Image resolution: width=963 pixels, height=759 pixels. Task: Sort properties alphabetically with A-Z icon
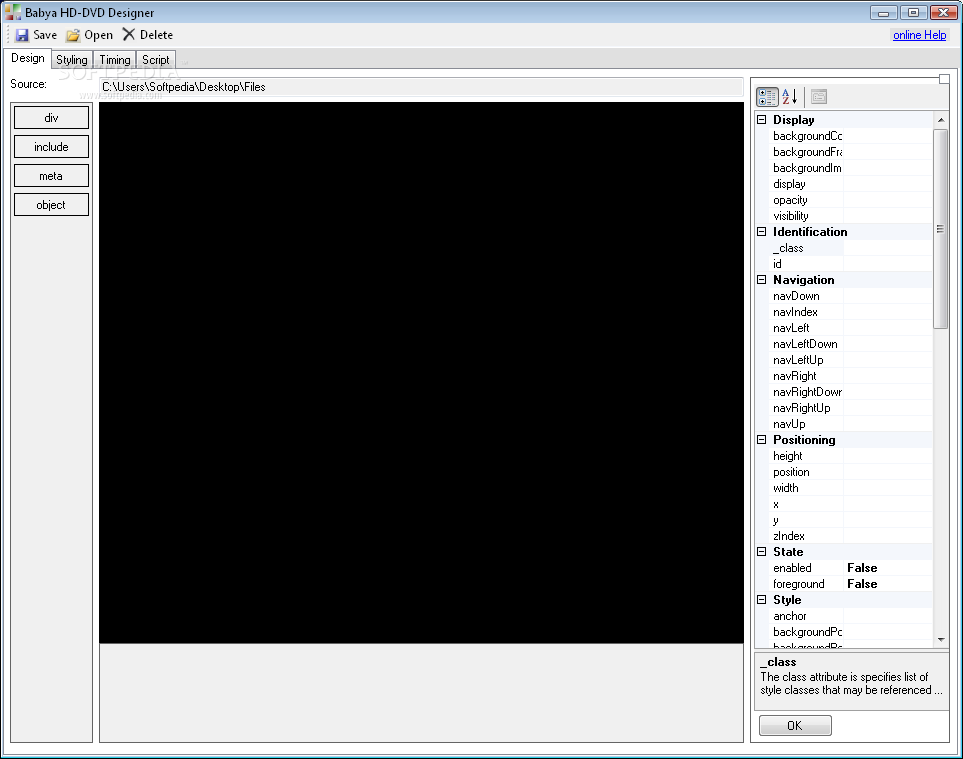(790, 96)
